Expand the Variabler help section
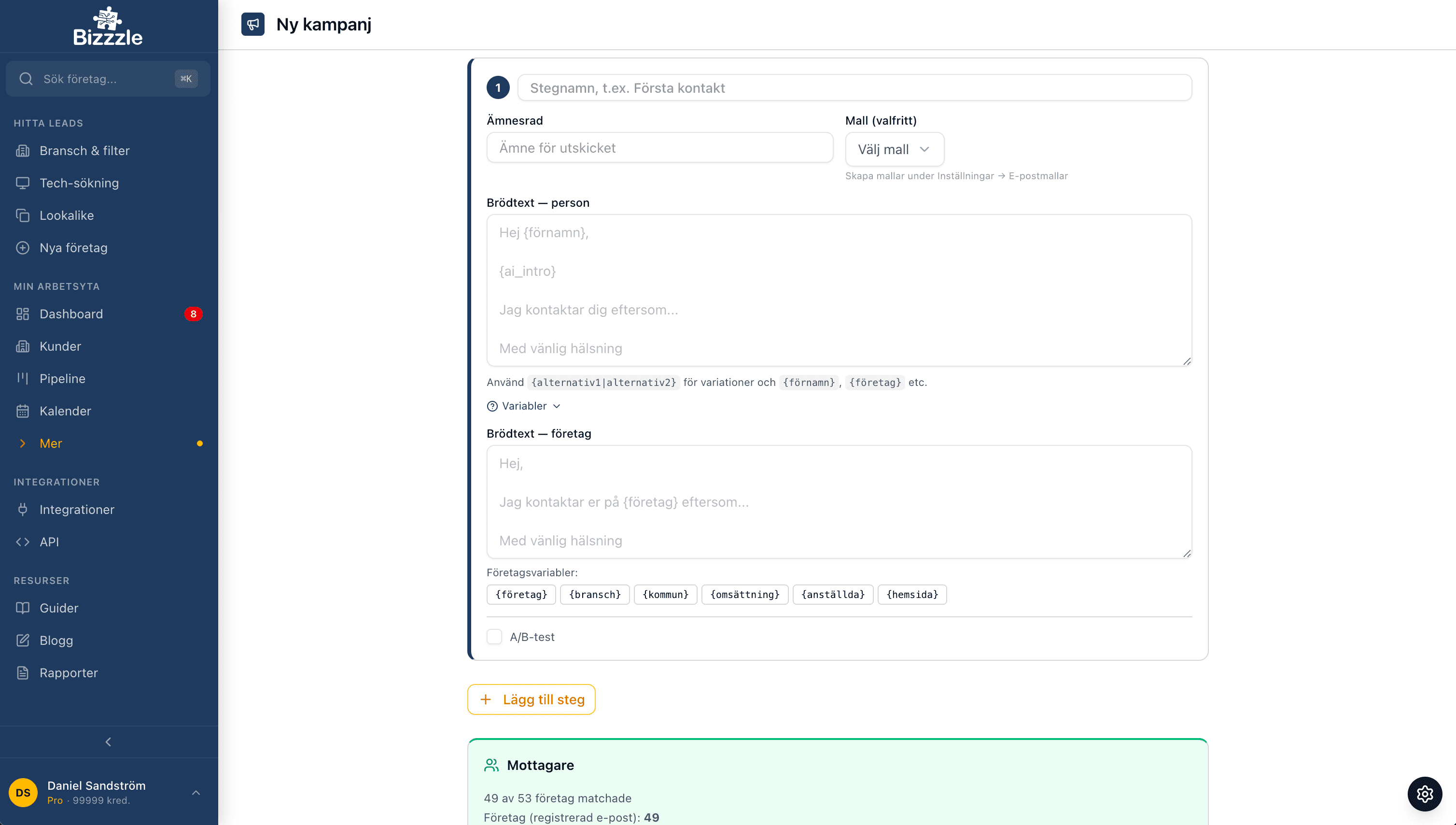 (x=524, y=406)
